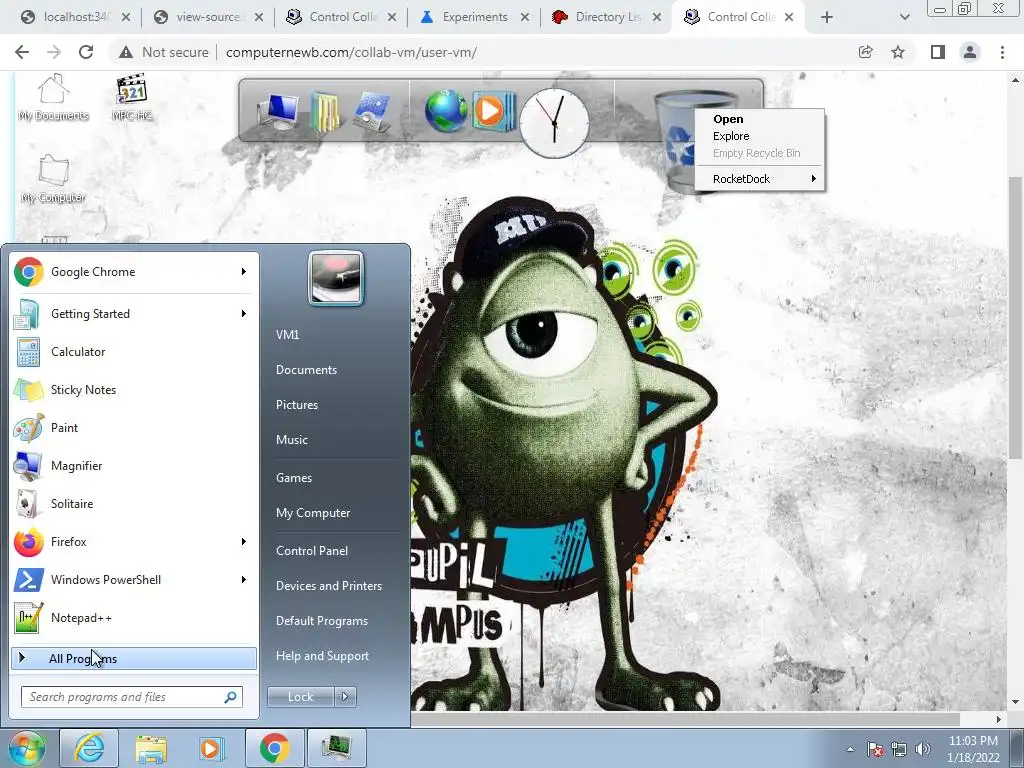Click the network tray icon
The width and height of the screenshot is (1024, 768).
899,749
